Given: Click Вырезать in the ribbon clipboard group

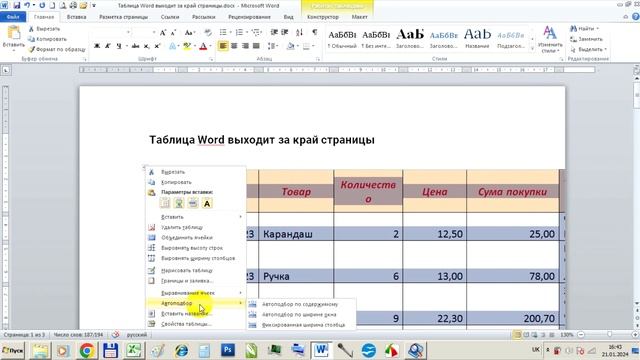Looking at the screenshot, I should pos(44,29).
